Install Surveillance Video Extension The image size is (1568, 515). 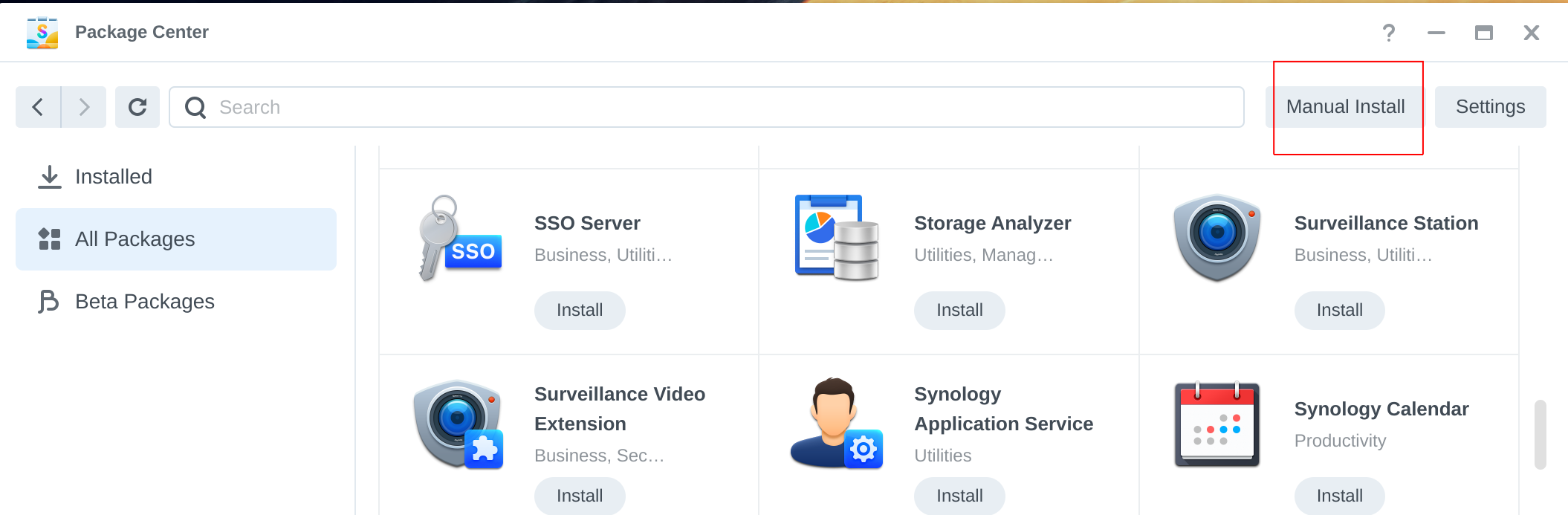pos(580,496)
